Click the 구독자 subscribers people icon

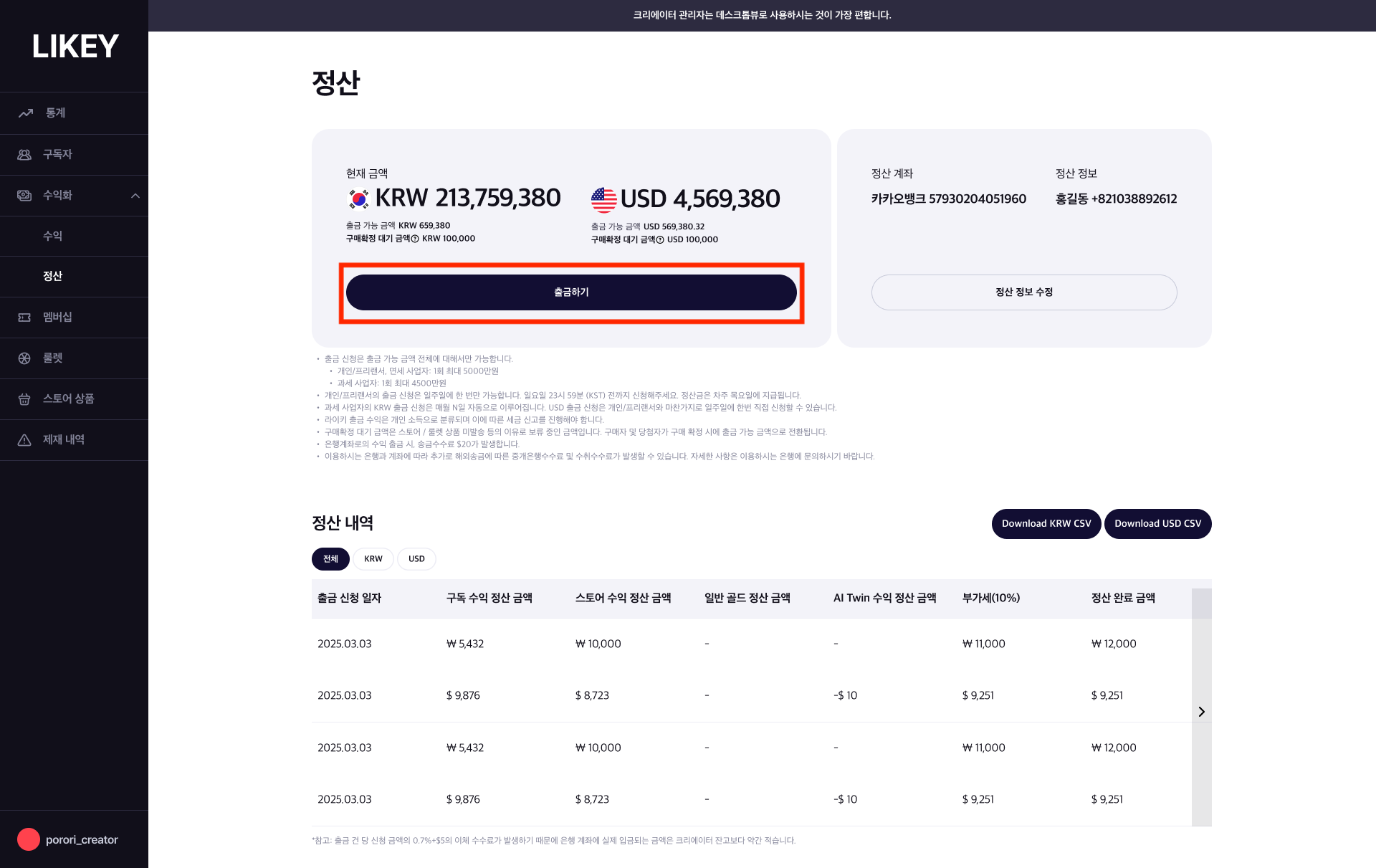coord(24,154)
